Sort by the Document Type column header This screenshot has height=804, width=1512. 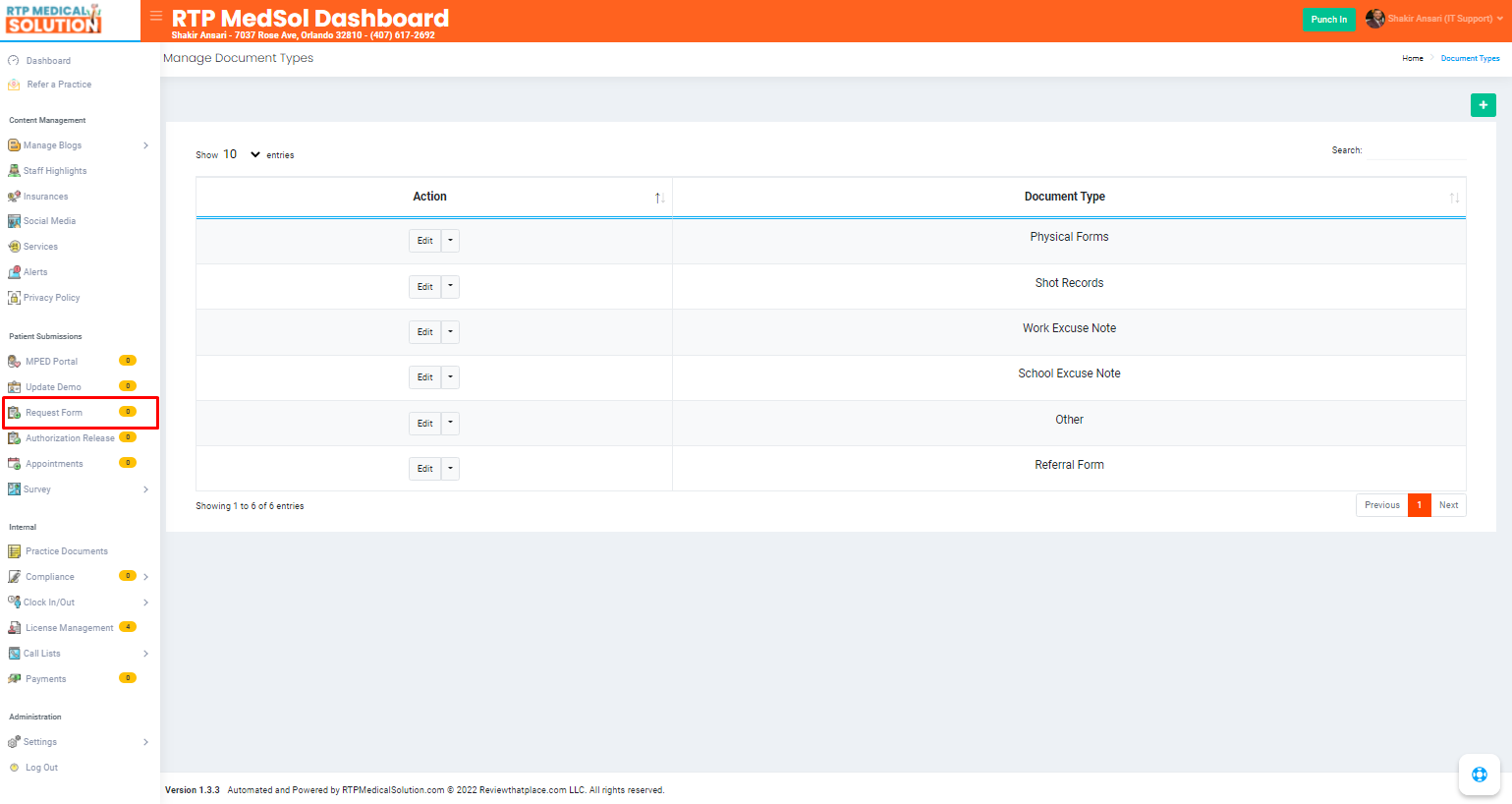coord(1069,197)
